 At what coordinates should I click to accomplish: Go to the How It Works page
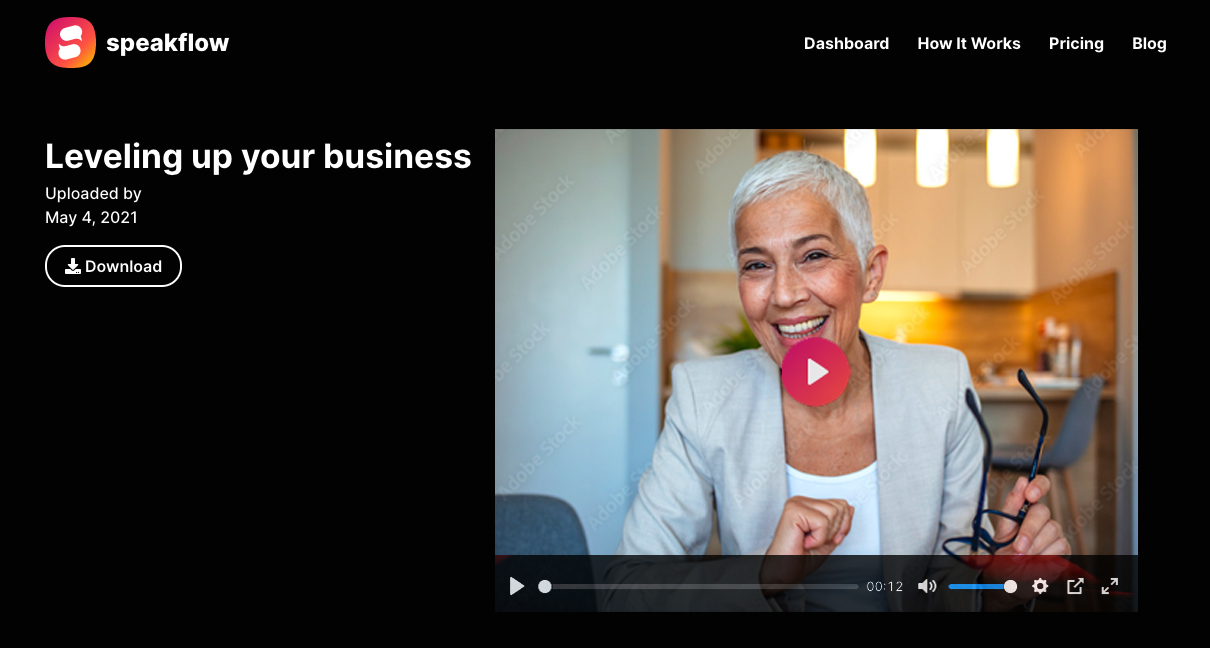pyautogui.click(x=969, y=43)
